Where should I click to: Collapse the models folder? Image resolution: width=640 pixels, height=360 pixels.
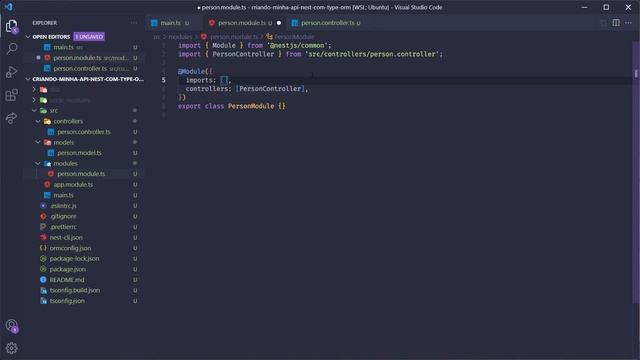coord(38,142)
